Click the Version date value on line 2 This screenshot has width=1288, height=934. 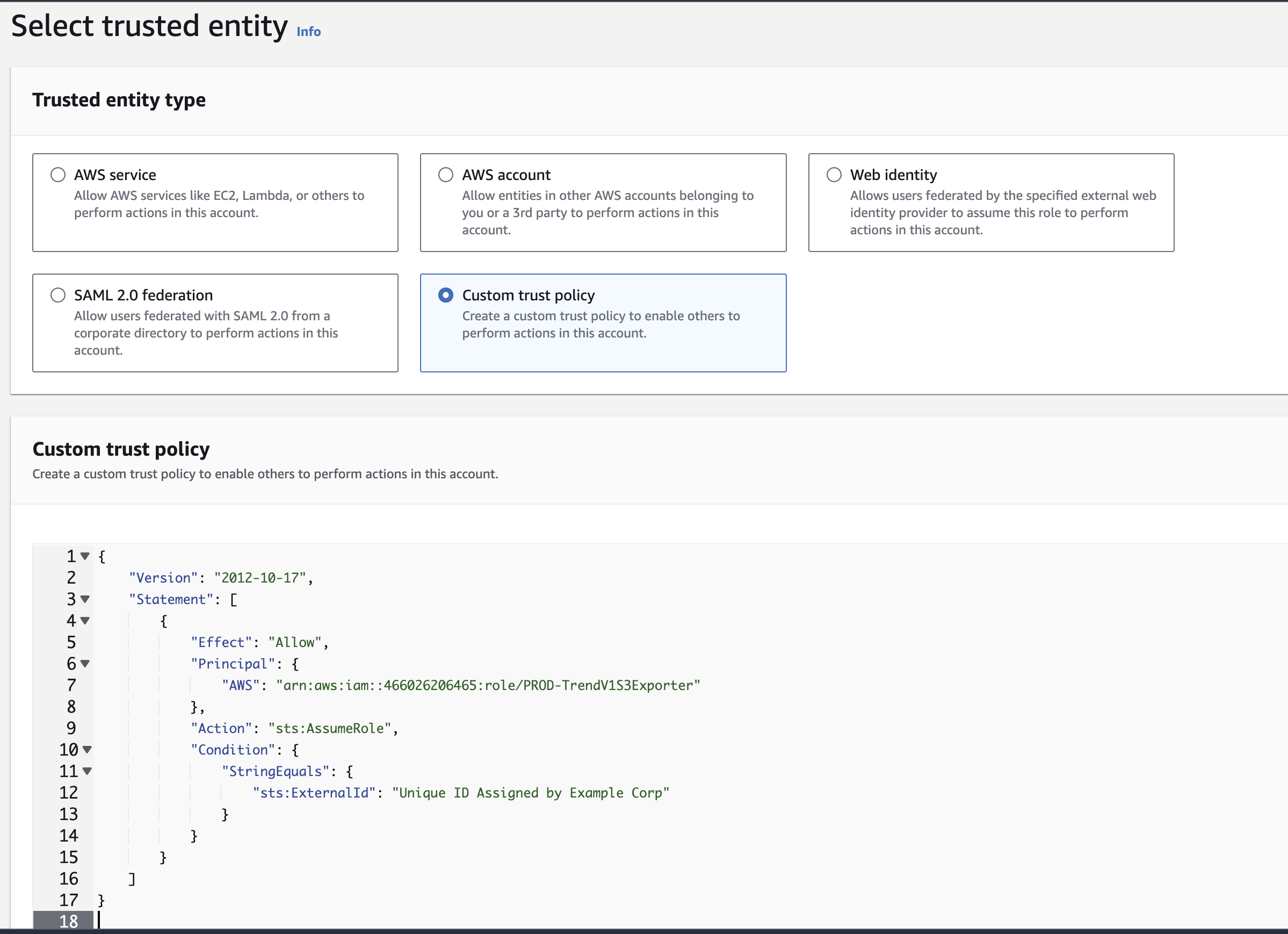coord(260,578)
